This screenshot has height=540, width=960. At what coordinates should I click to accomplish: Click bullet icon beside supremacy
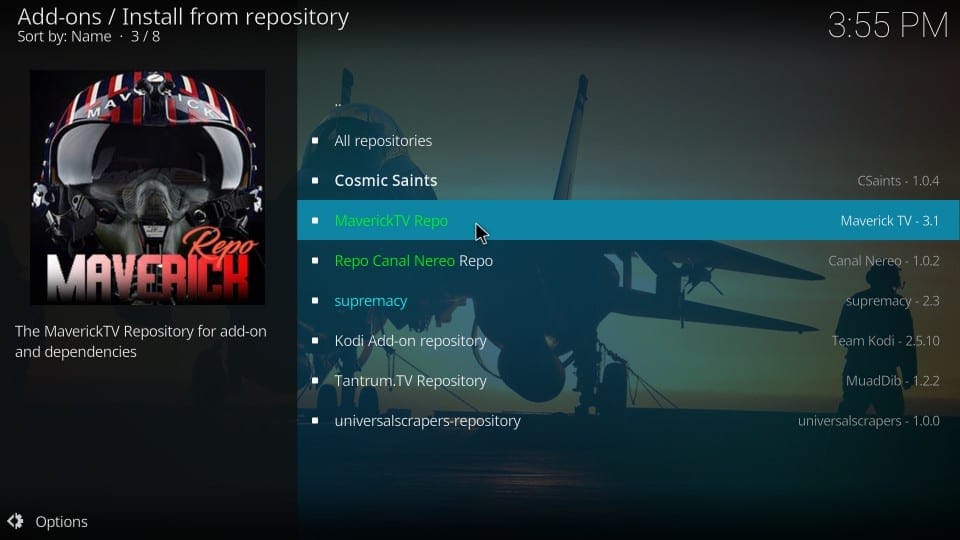pos(315,301)
